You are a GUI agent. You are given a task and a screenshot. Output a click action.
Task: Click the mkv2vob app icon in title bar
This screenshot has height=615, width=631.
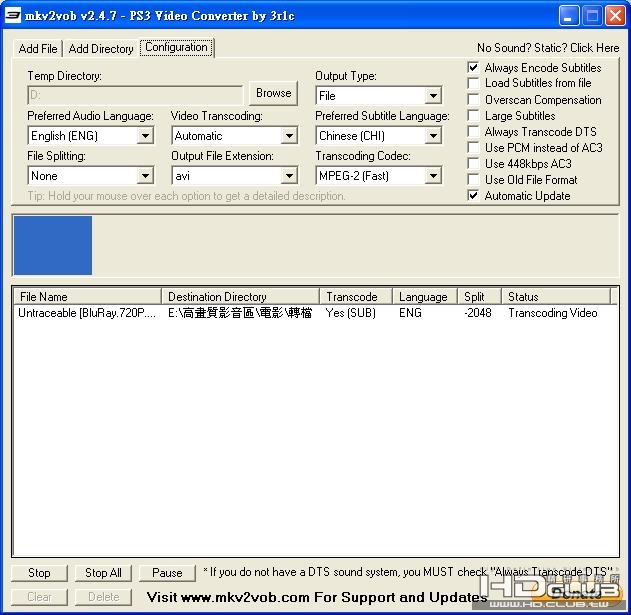pyautogui.click(x=13, y=15)
